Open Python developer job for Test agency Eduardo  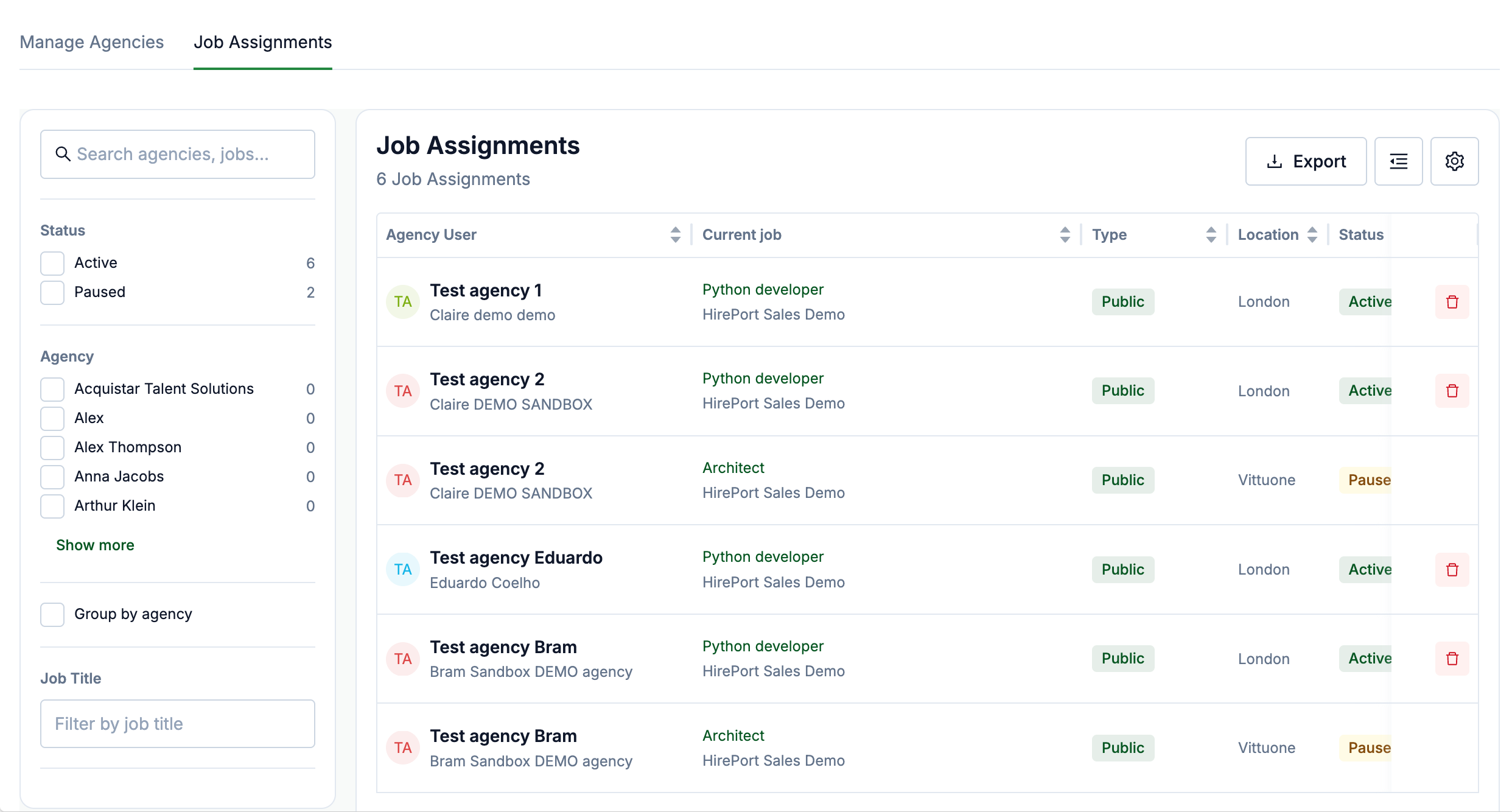point(763,556)
